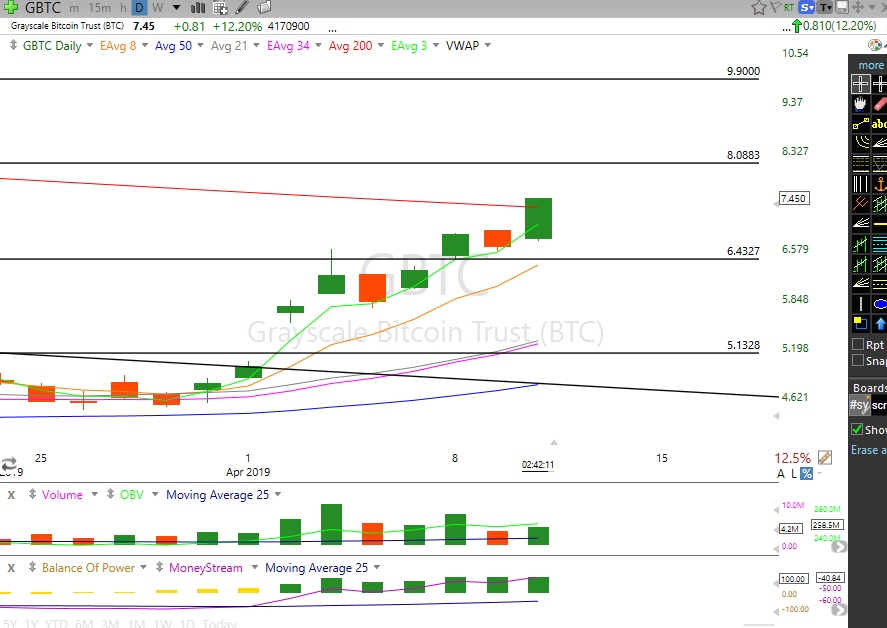Open the EAvg 8 dropdown arrow

click(145, 45)
